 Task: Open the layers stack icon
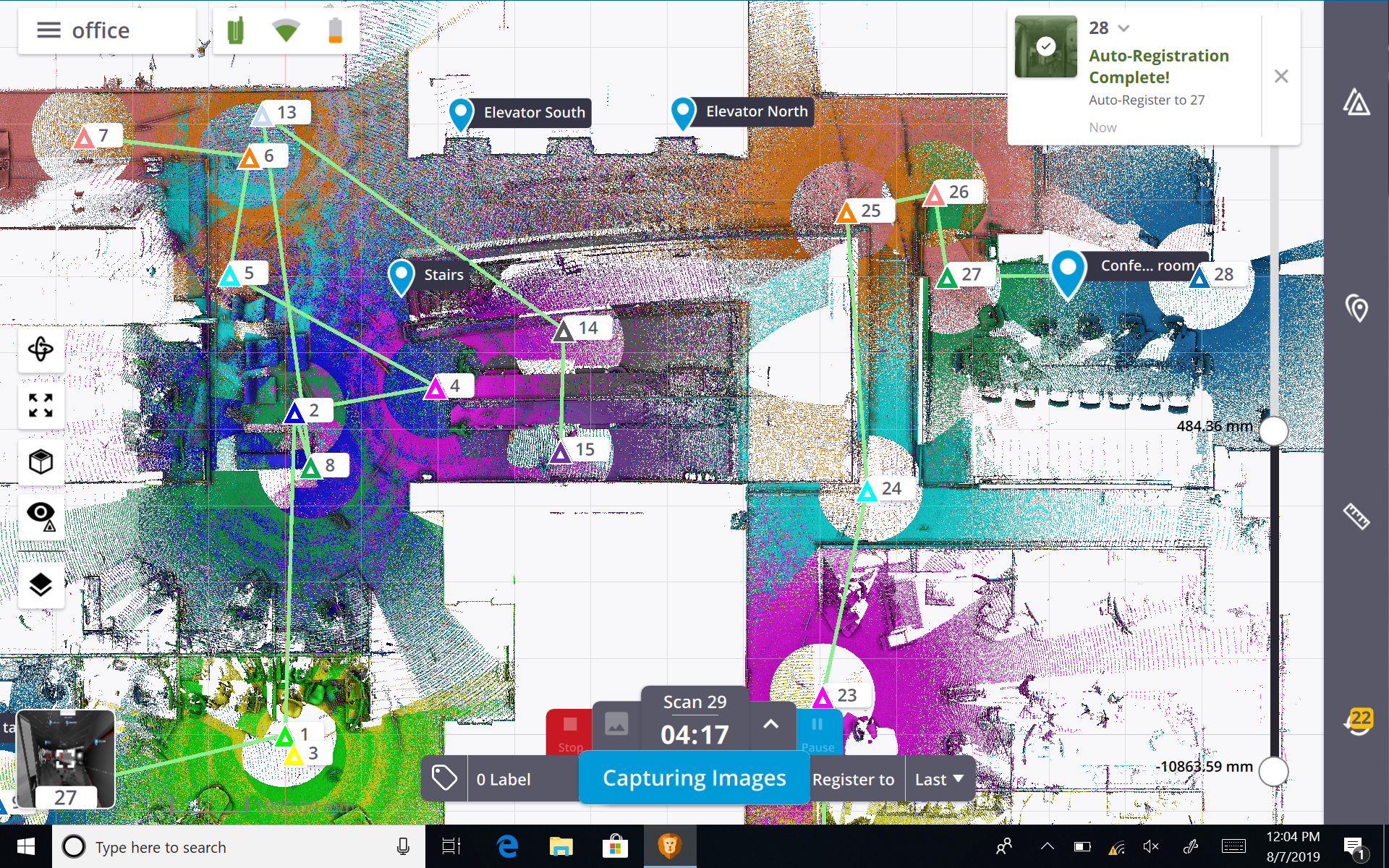pyautogui.click(x=41, y=584)
